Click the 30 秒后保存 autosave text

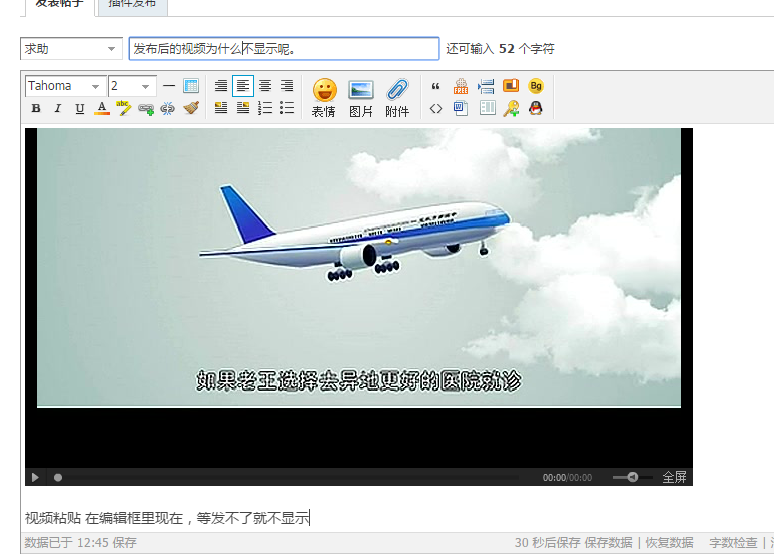coord(547,543)
